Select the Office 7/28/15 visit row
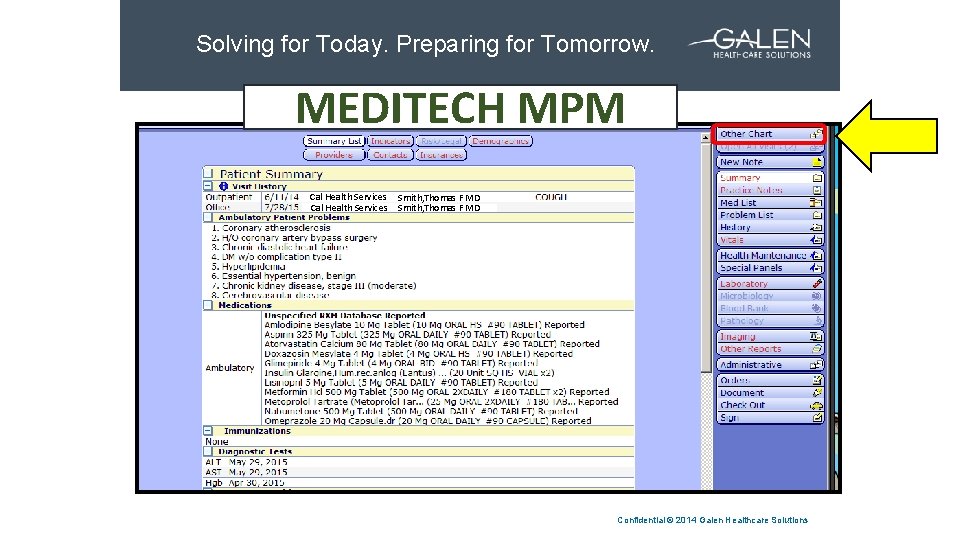 click(x=419, y=208)
